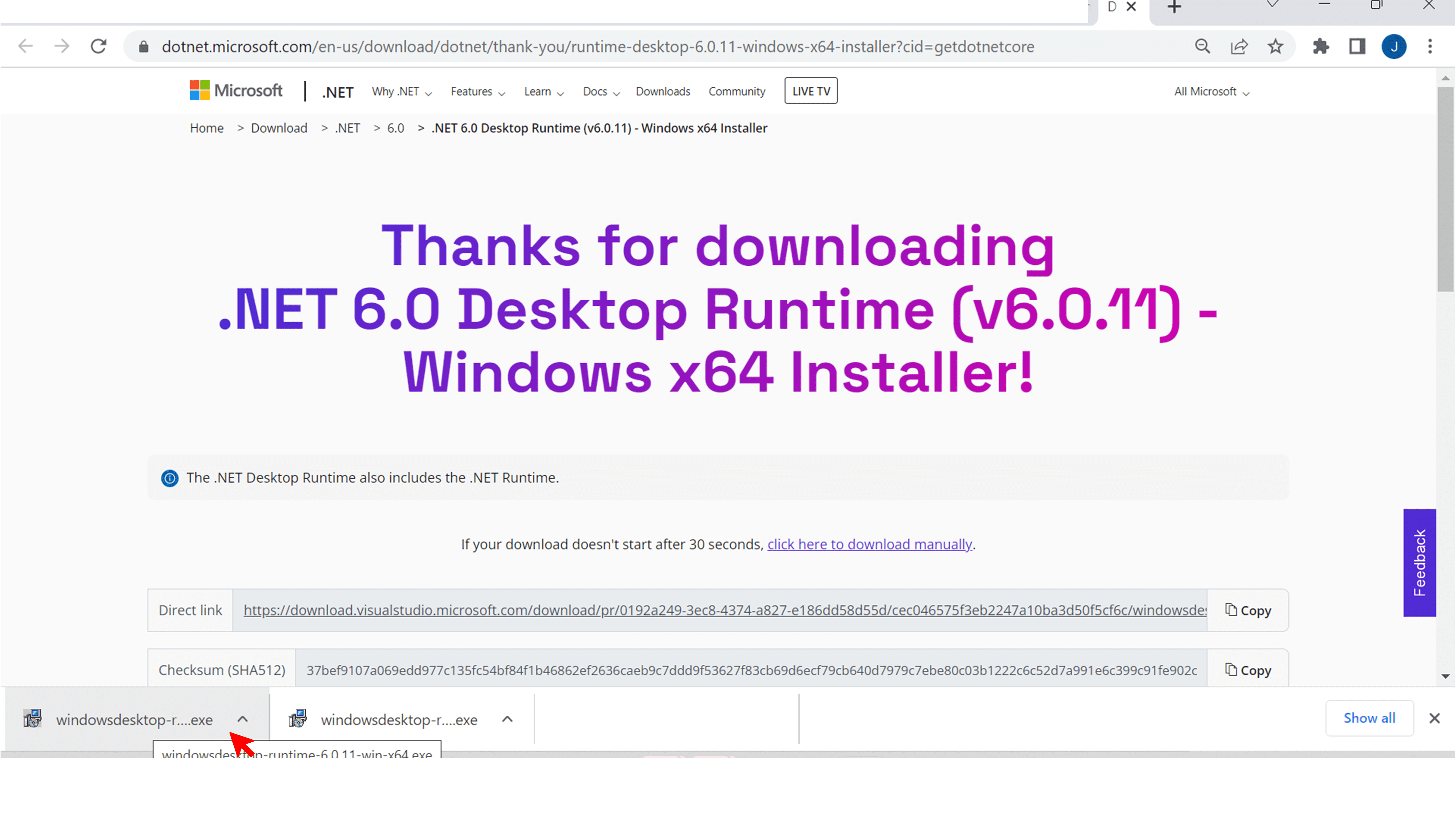Click the second download's installer file icon
The width and height of the screenshot is (1456, 821).
298,719
